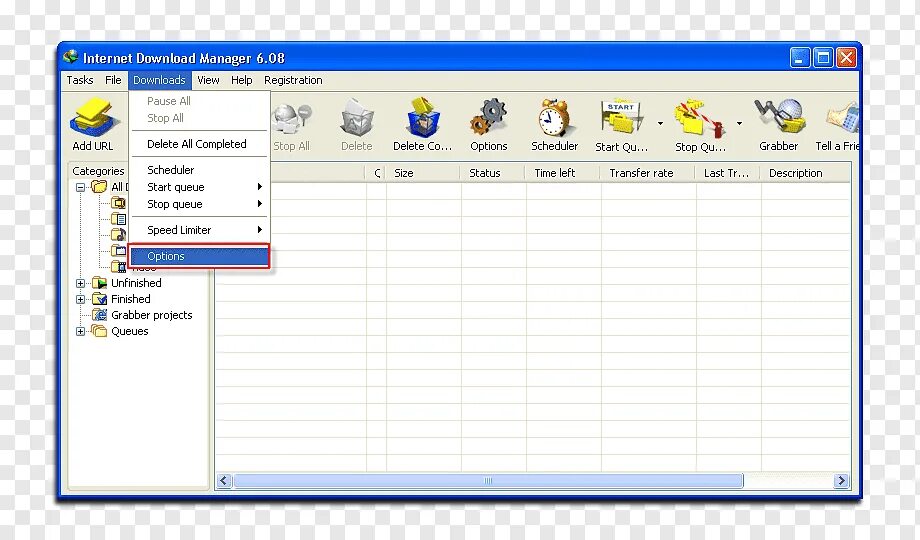
Task: Expand the Queues tree node
Action: (x=80, y=331)
